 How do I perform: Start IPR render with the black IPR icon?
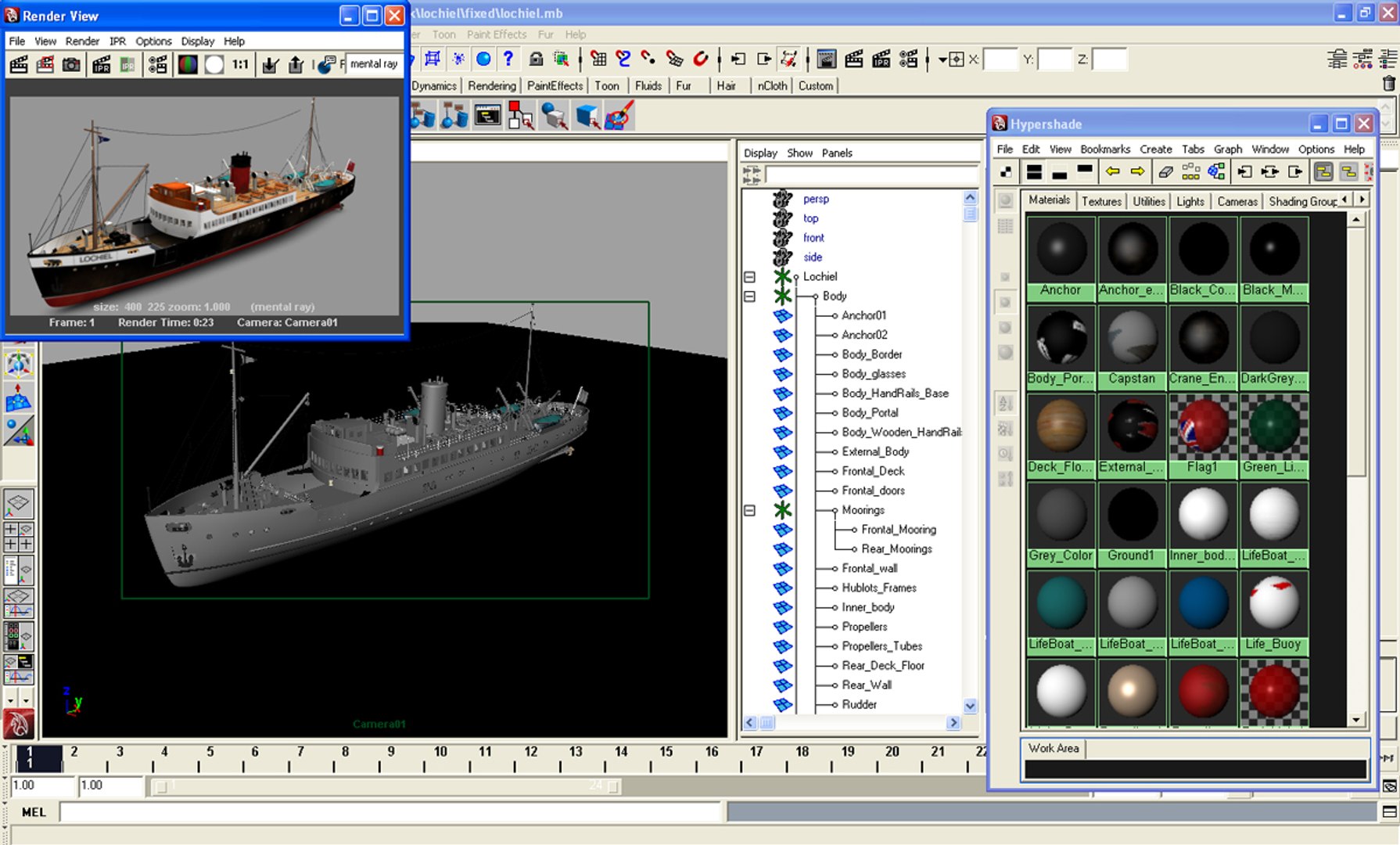(x=102, y=65)
